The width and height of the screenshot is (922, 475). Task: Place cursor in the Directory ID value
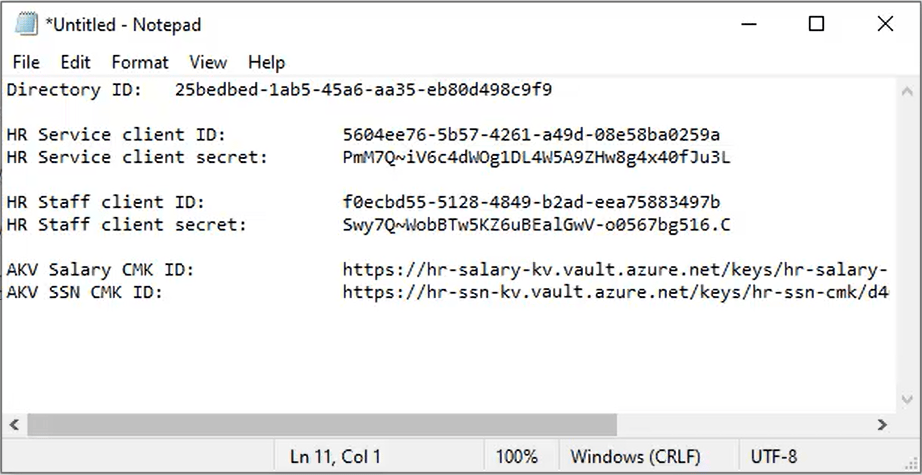[x=363, y=90]
